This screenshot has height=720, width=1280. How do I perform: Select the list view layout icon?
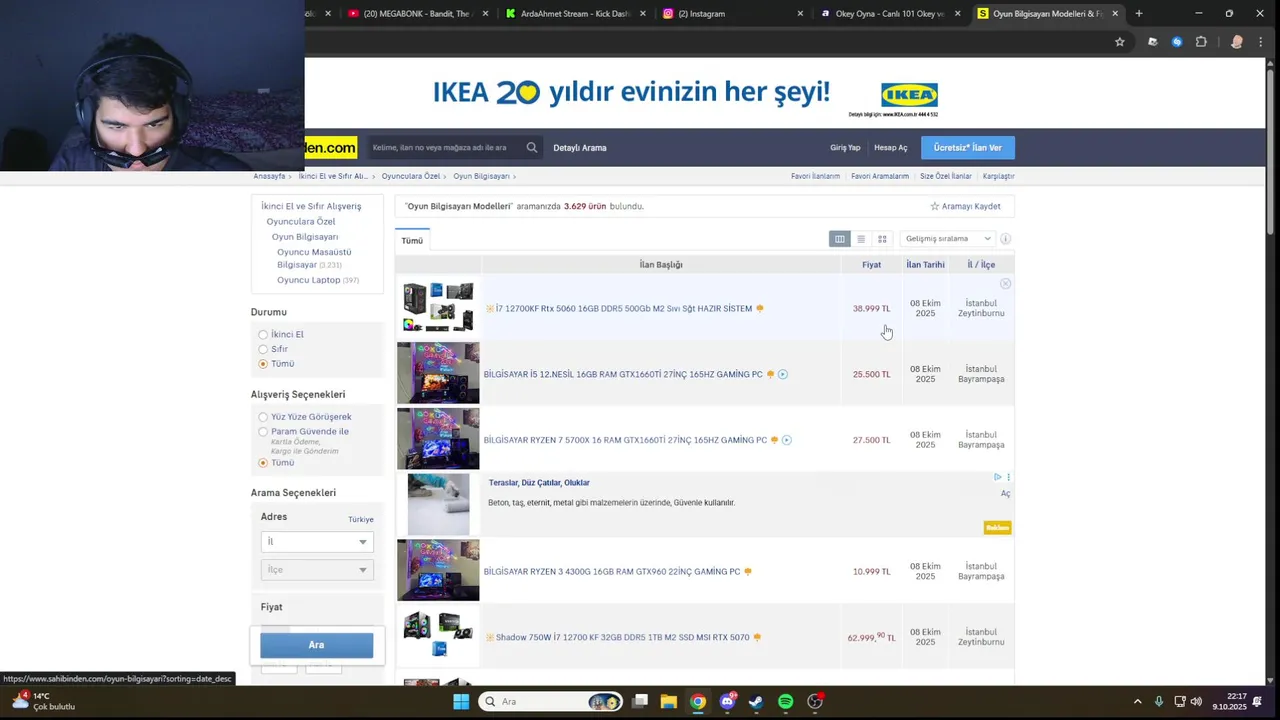861,239
